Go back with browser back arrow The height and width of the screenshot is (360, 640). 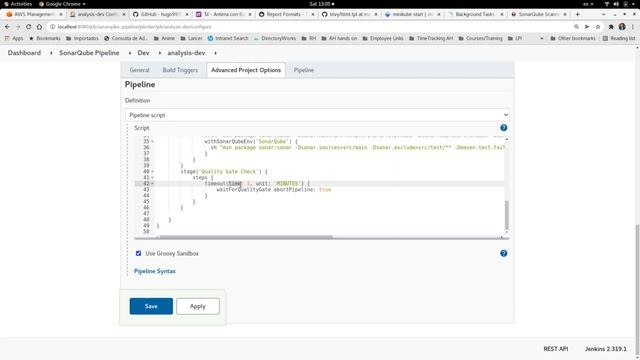coord(7,27)
